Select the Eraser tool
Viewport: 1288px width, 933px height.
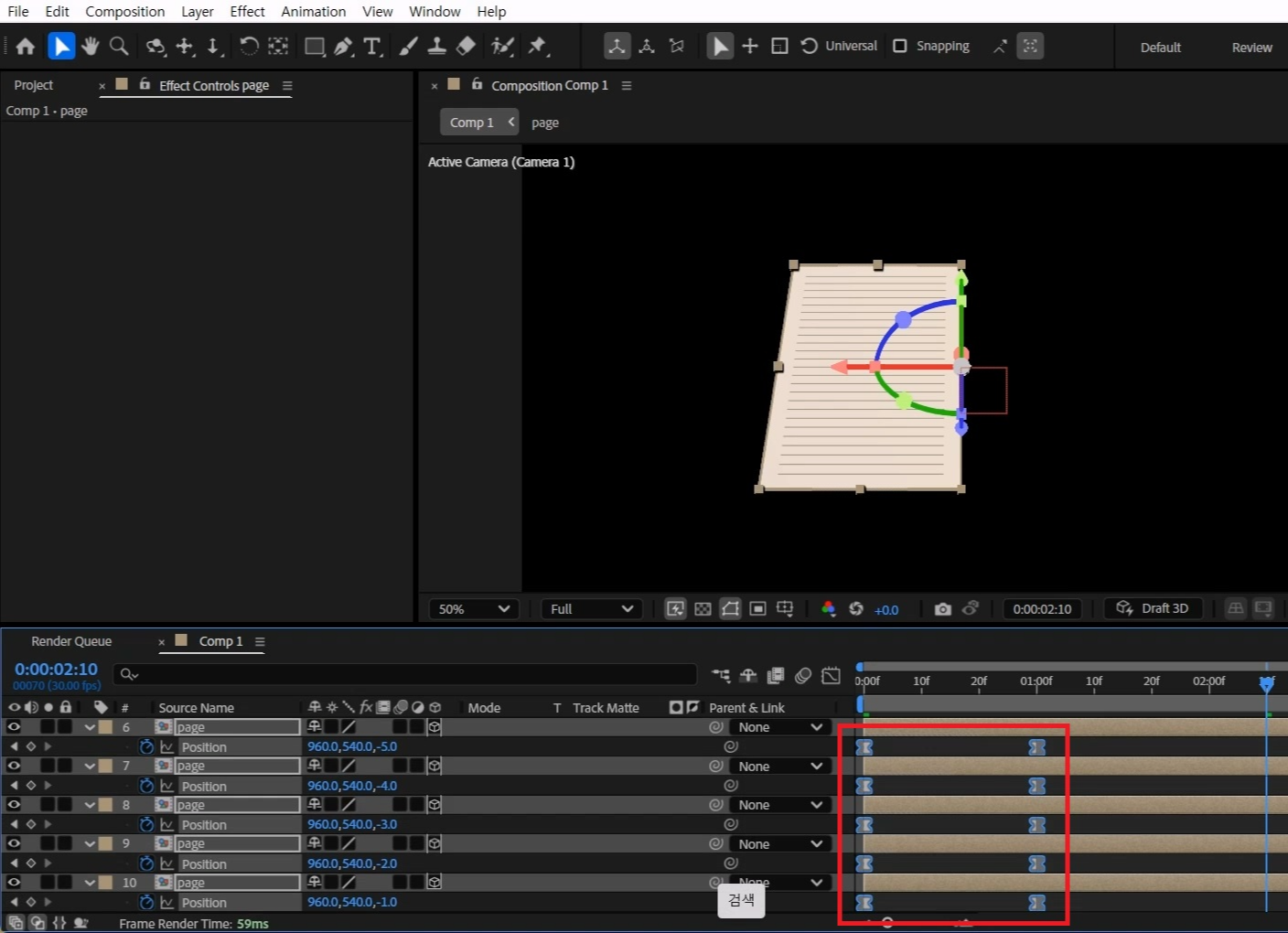(466, 46)
